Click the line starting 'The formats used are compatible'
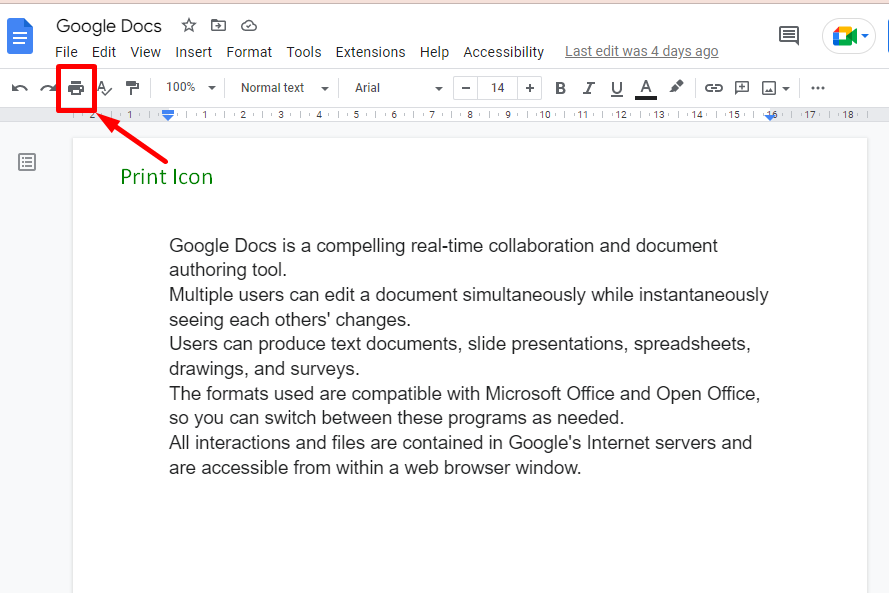The height and width of the screenshot is (593, 889). click(464, 393)
